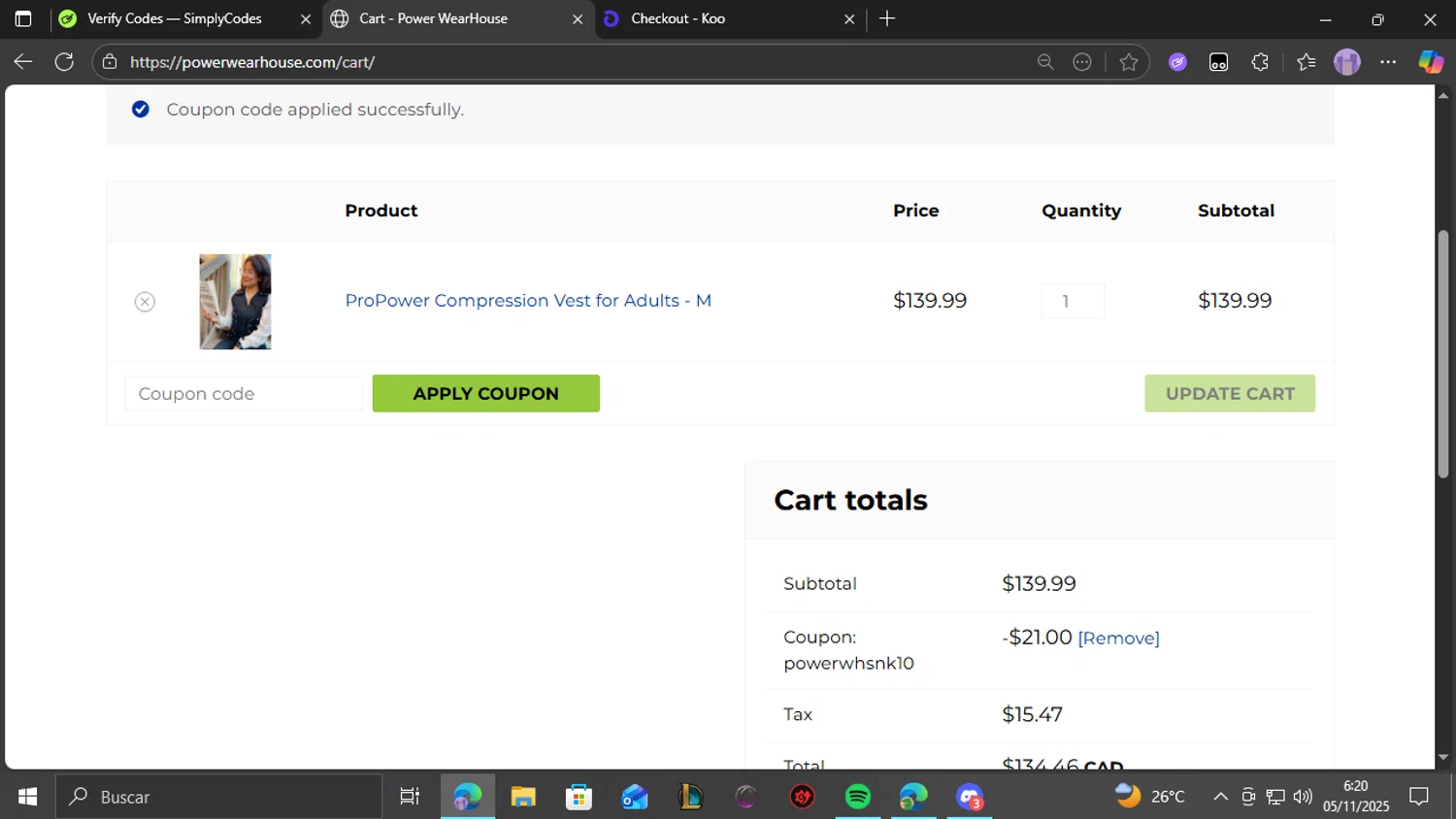Click the -$21.00 coupon discount value
The image size is (1456, 819).
1037,638
